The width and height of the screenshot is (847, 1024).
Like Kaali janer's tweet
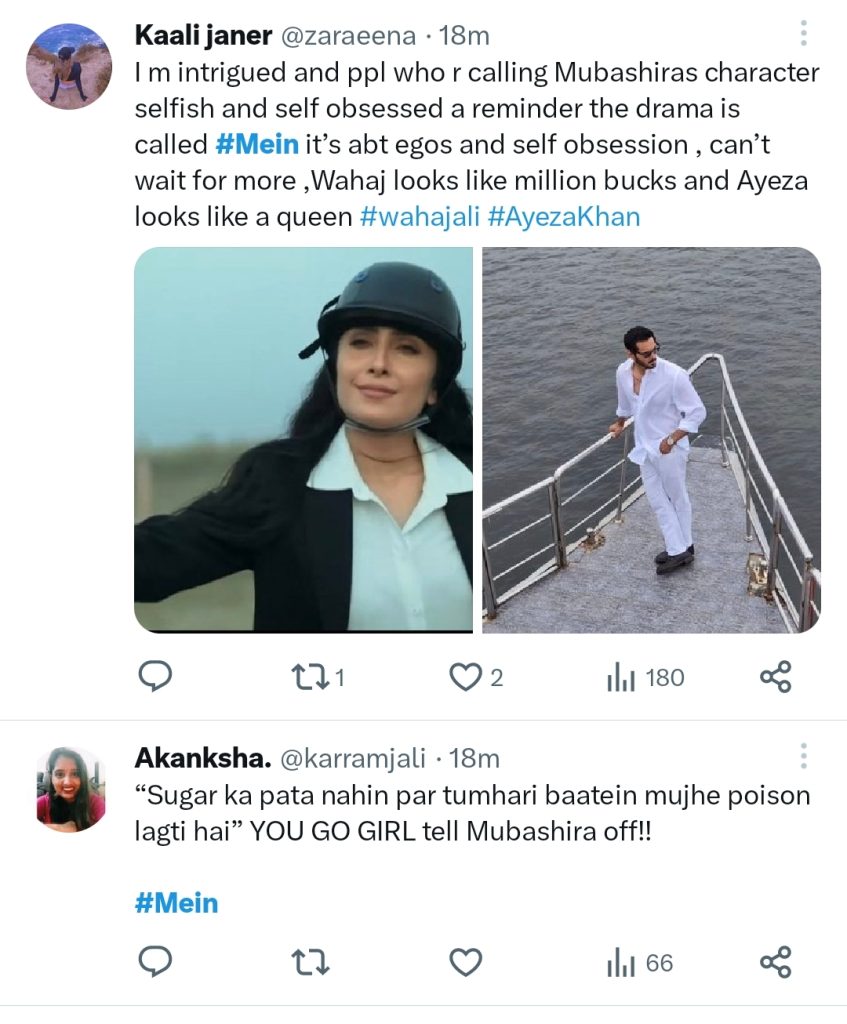[465, 678]
